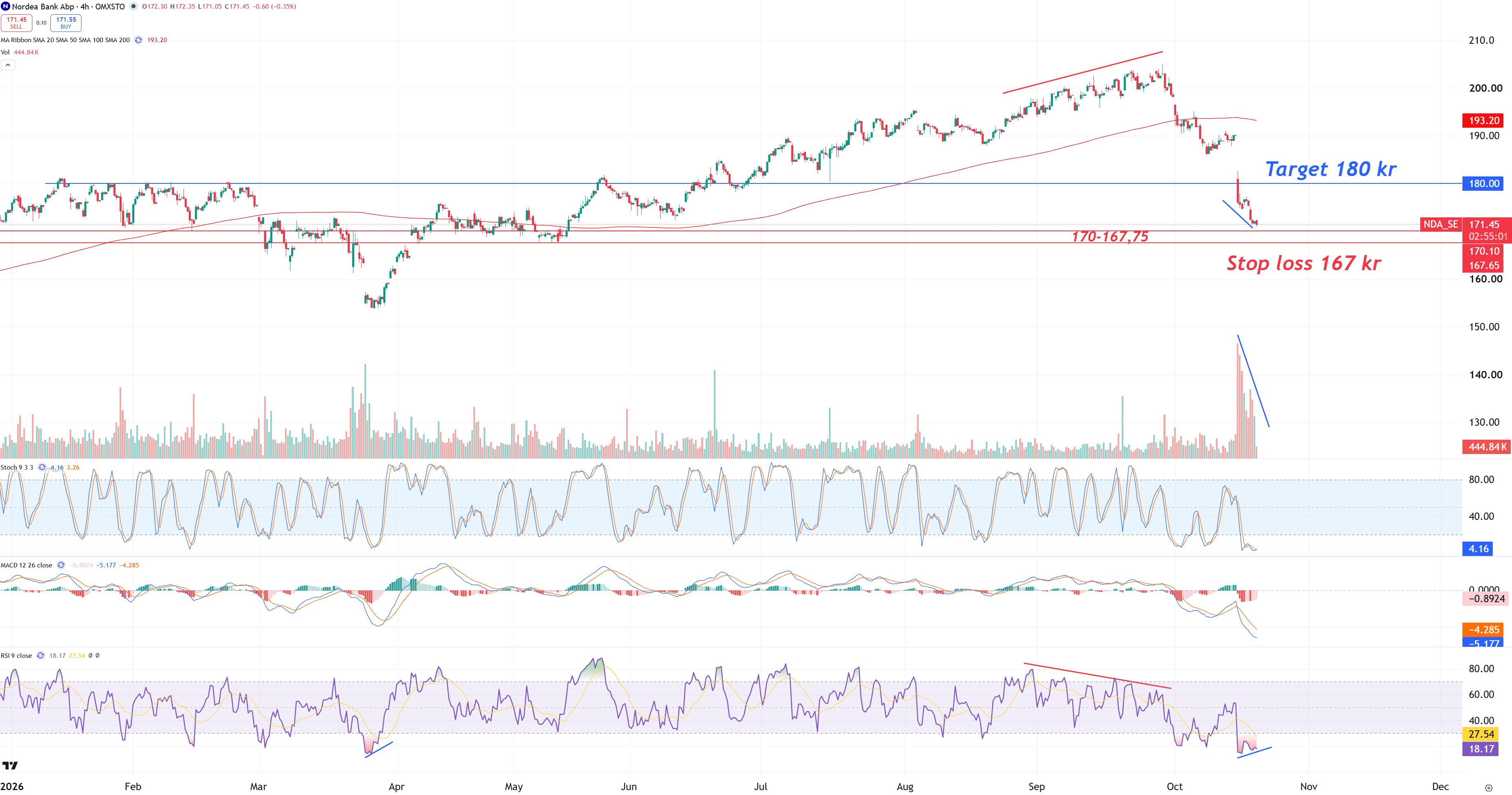The image size is (1512, 795).
Task: Click the 4.16 Stoch value label
Action: [x=1477, y=549]
